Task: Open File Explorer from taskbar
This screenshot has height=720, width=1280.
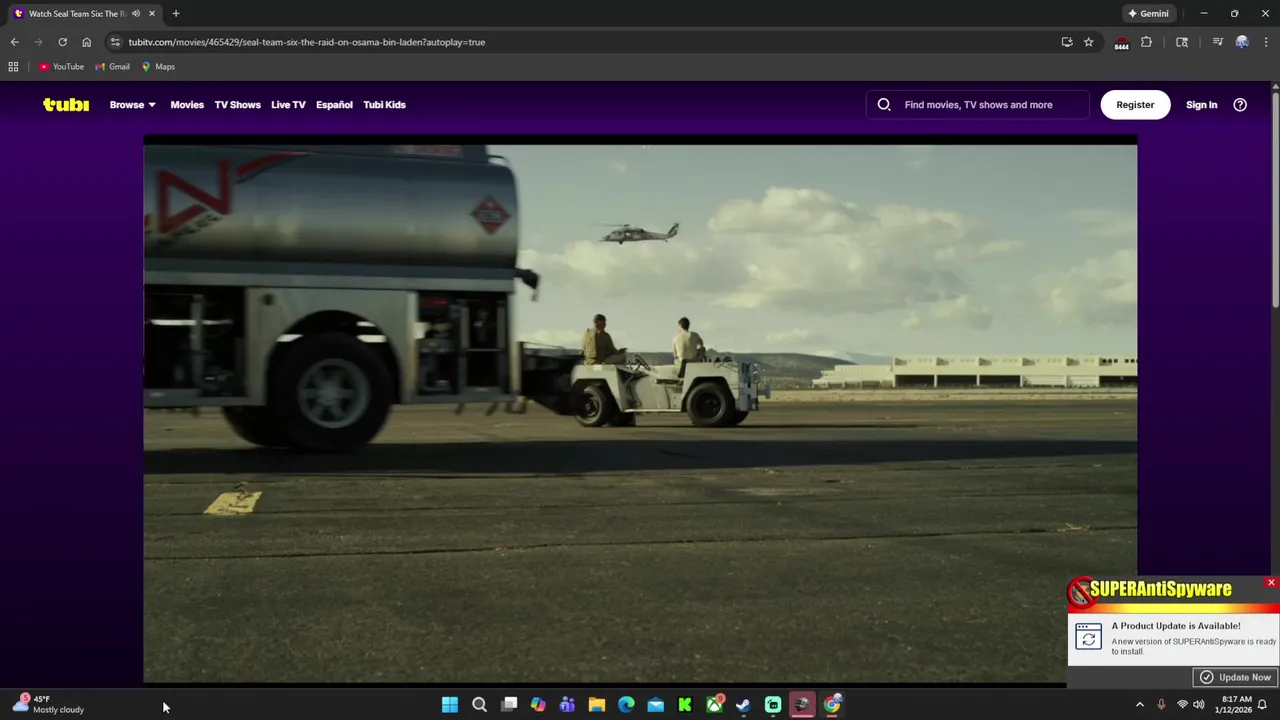Action: 597,705
